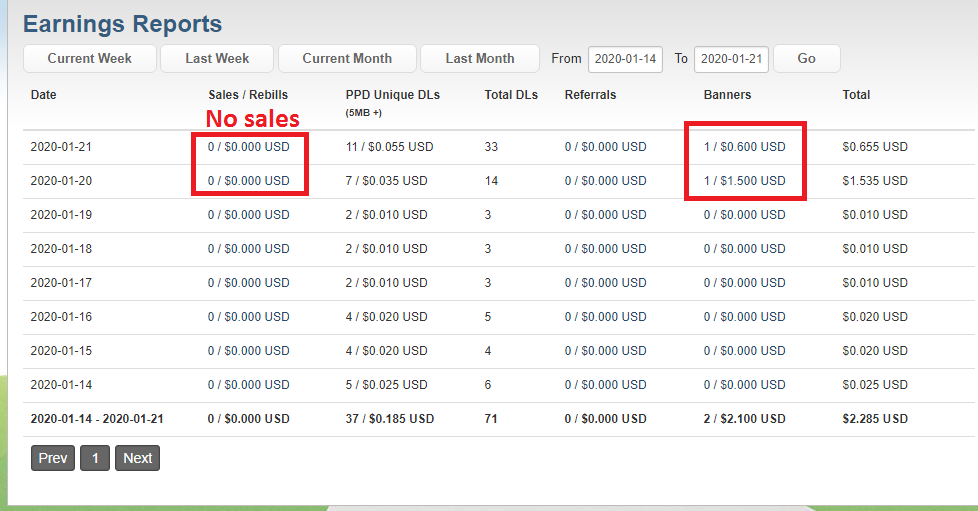This screenshot has height=511, width=978.
Task: Click the Sales / Rebills column header
Action: 248,95
